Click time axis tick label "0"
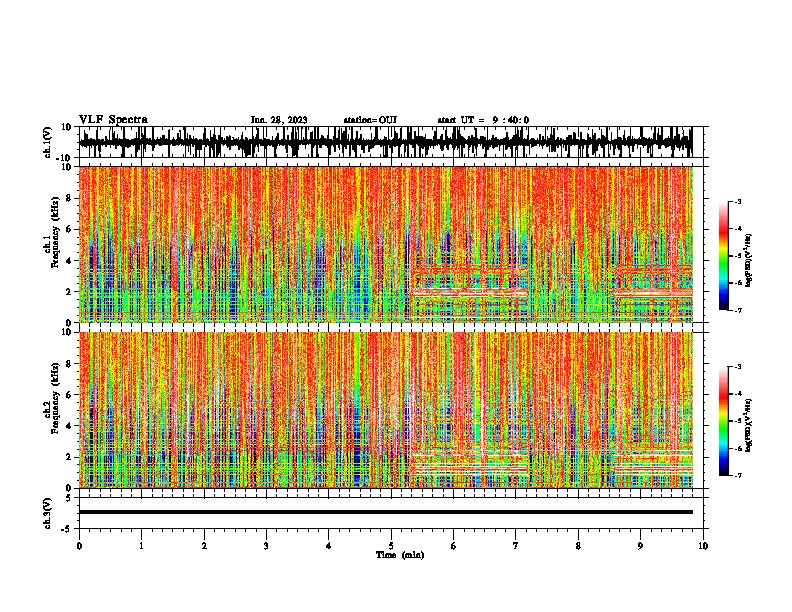Image resolution: width=792 pixels, height=612 pixels. pos(79,546)
